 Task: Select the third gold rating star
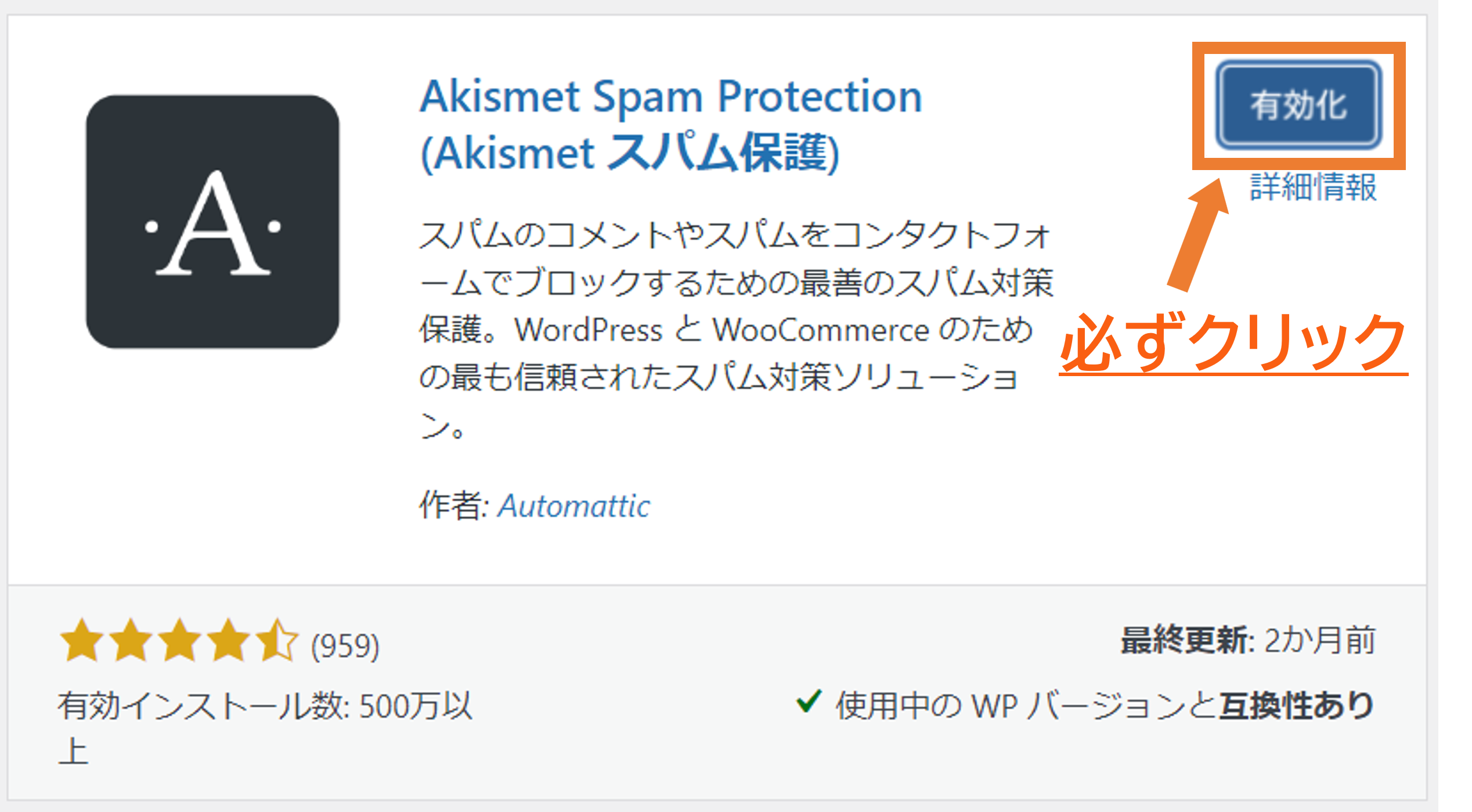tap(181, 641)
